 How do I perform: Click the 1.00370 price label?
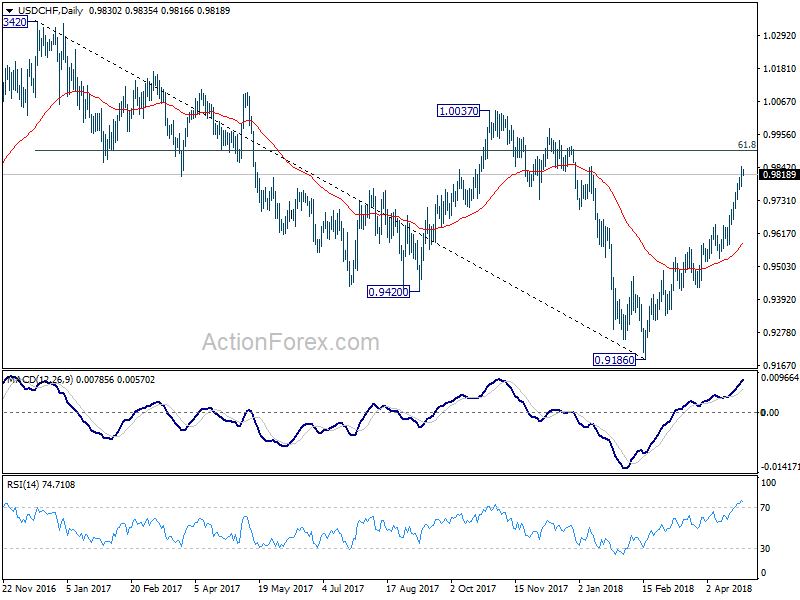(x=459, y=111)
